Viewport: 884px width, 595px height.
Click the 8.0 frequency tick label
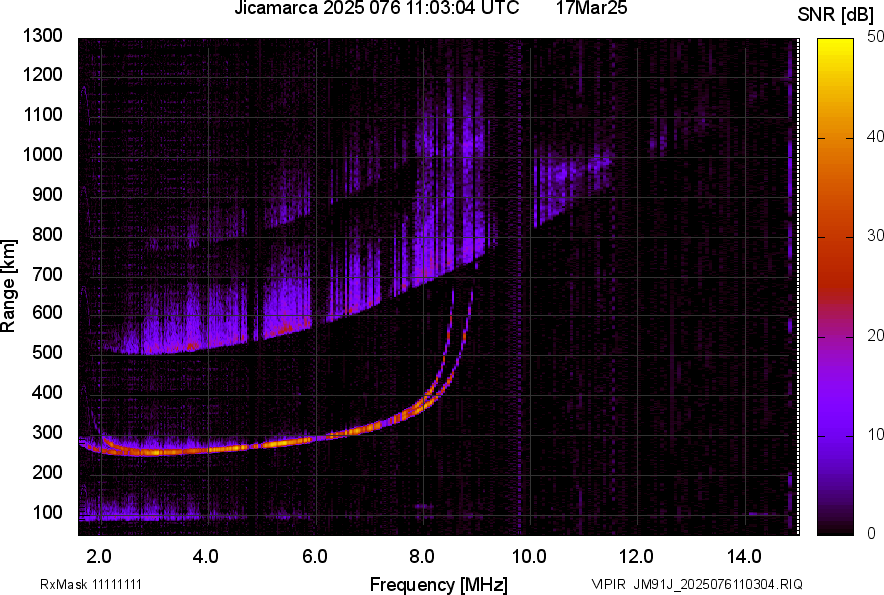(x=422, y=556)
